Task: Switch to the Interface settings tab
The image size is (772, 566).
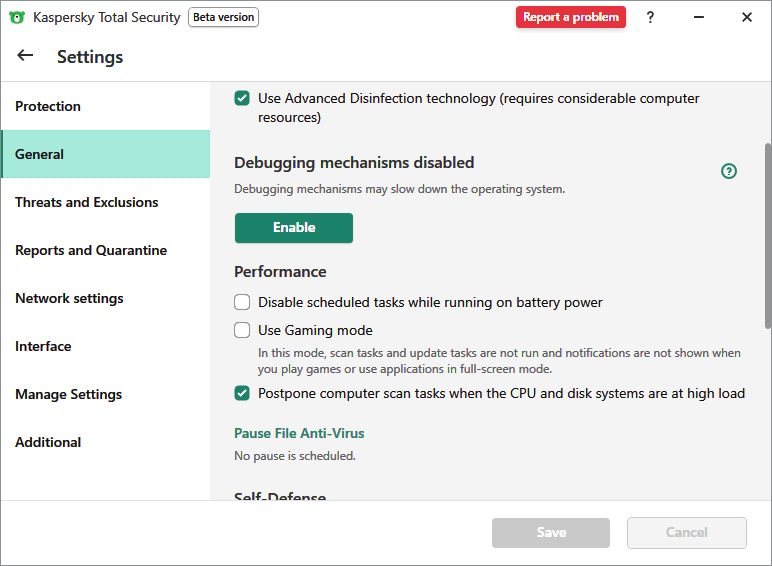Action: tap(43, 346)
